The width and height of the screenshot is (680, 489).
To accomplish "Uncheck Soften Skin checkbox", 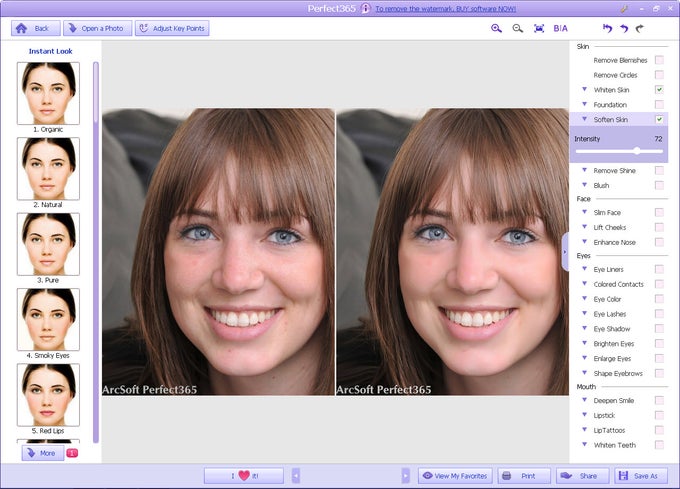I will point(659,119).
